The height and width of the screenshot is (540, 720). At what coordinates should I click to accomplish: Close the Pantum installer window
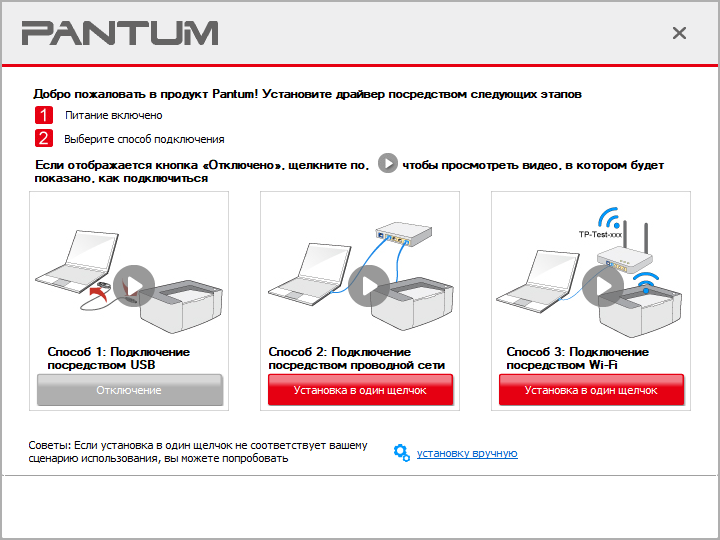point(679,33)
